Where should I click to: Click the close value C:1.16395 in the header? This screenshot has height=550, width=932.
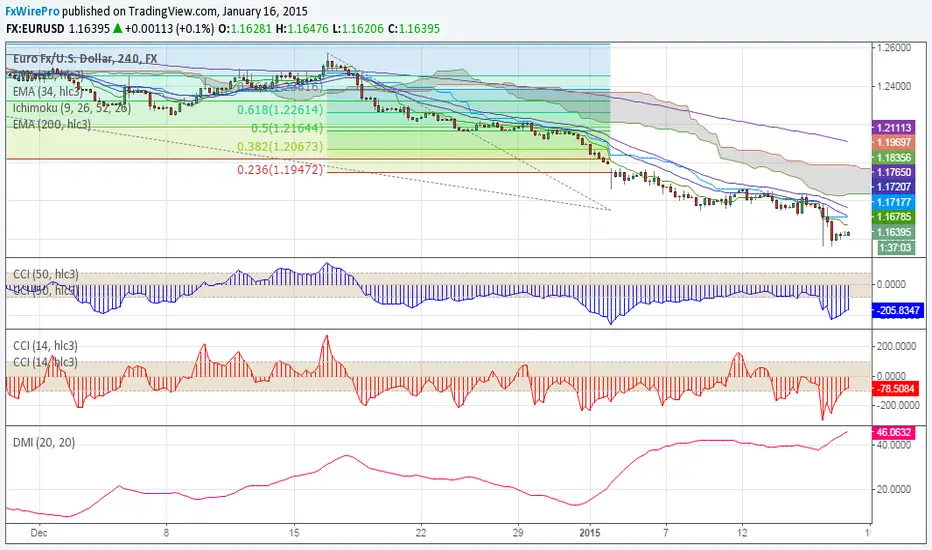[x=414, y=29]
